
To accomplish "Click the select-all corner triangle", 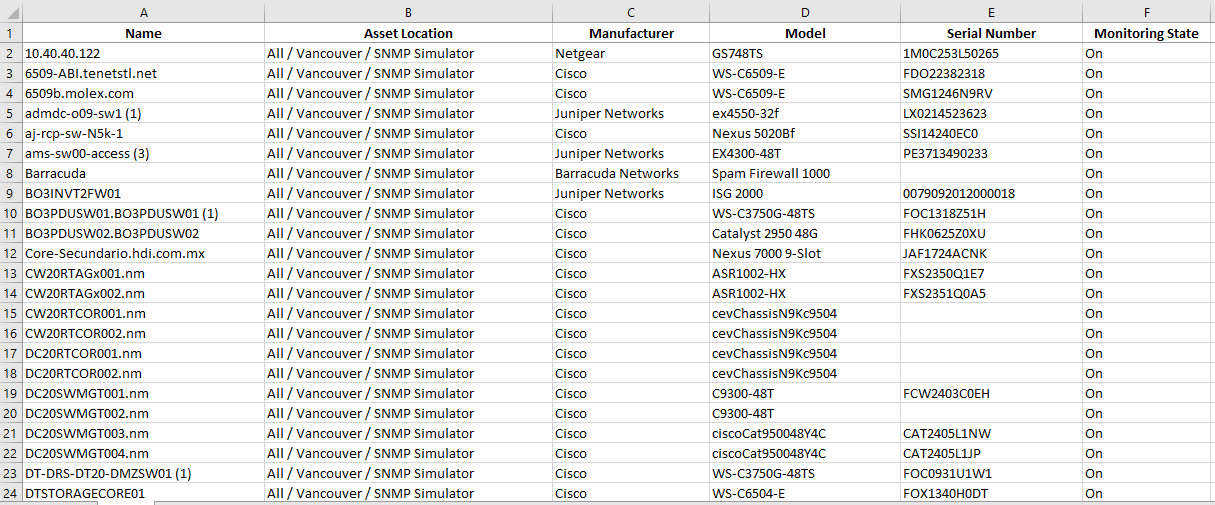I will coord(11,12).
